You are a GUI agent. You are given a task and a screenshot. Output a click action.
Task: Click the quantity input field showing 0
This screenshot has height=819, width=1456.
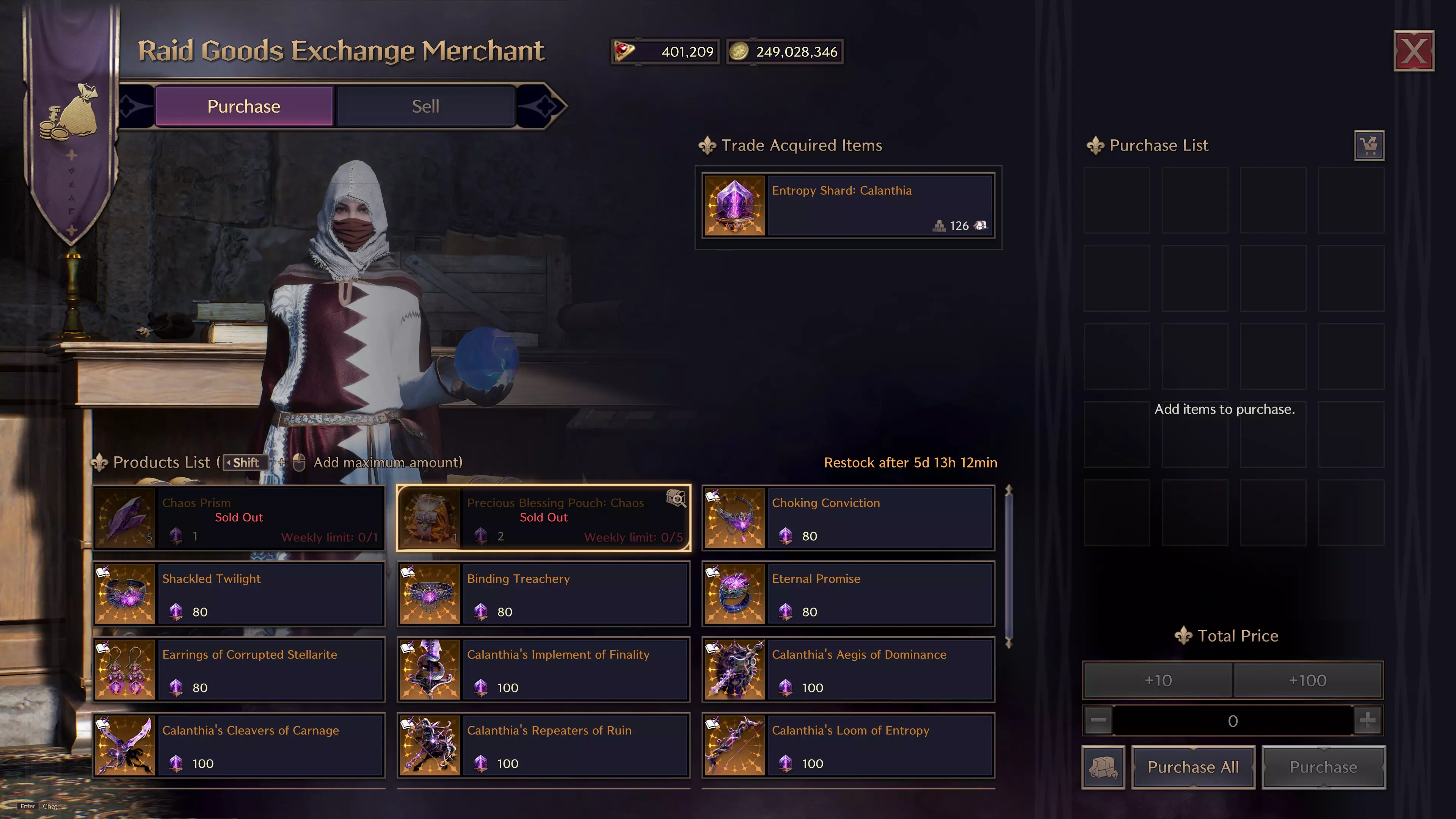[1233, 721]
